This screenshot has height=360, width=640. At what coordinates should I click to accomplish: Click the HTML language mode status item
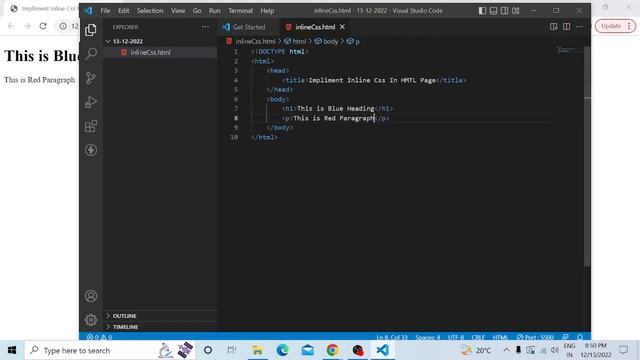pos(500,337)
